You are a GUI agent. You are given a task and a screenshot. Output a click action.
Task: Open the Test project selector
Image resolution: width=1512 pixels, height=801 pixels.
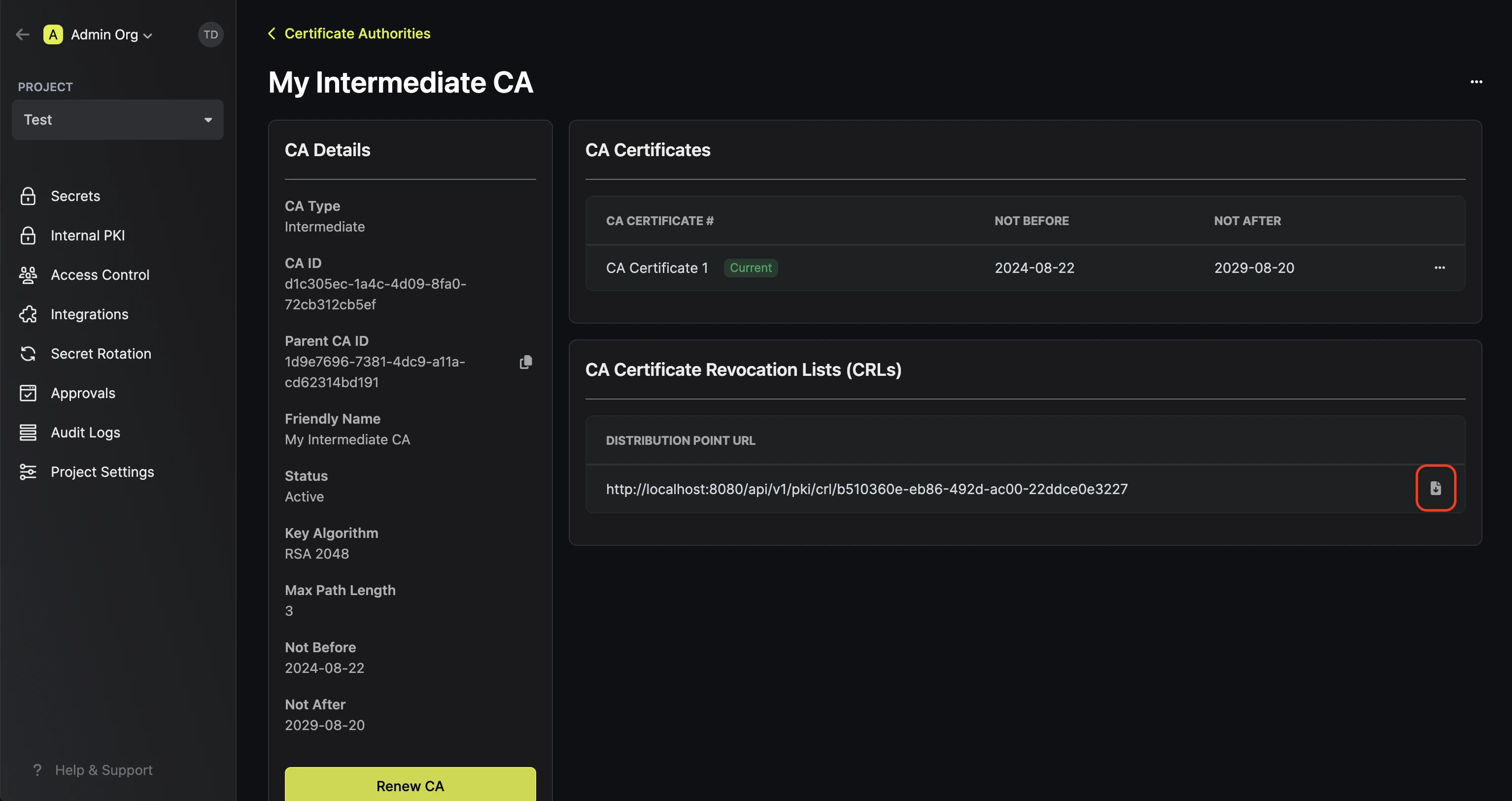pyautogui.click(x=117, y=120)
